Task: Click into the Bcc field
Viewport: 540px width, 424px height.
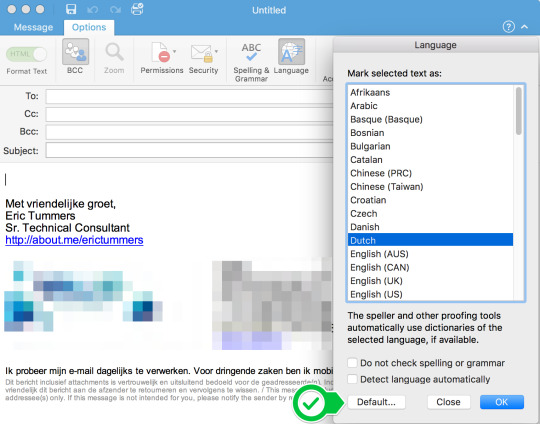Action: (189, 132)
